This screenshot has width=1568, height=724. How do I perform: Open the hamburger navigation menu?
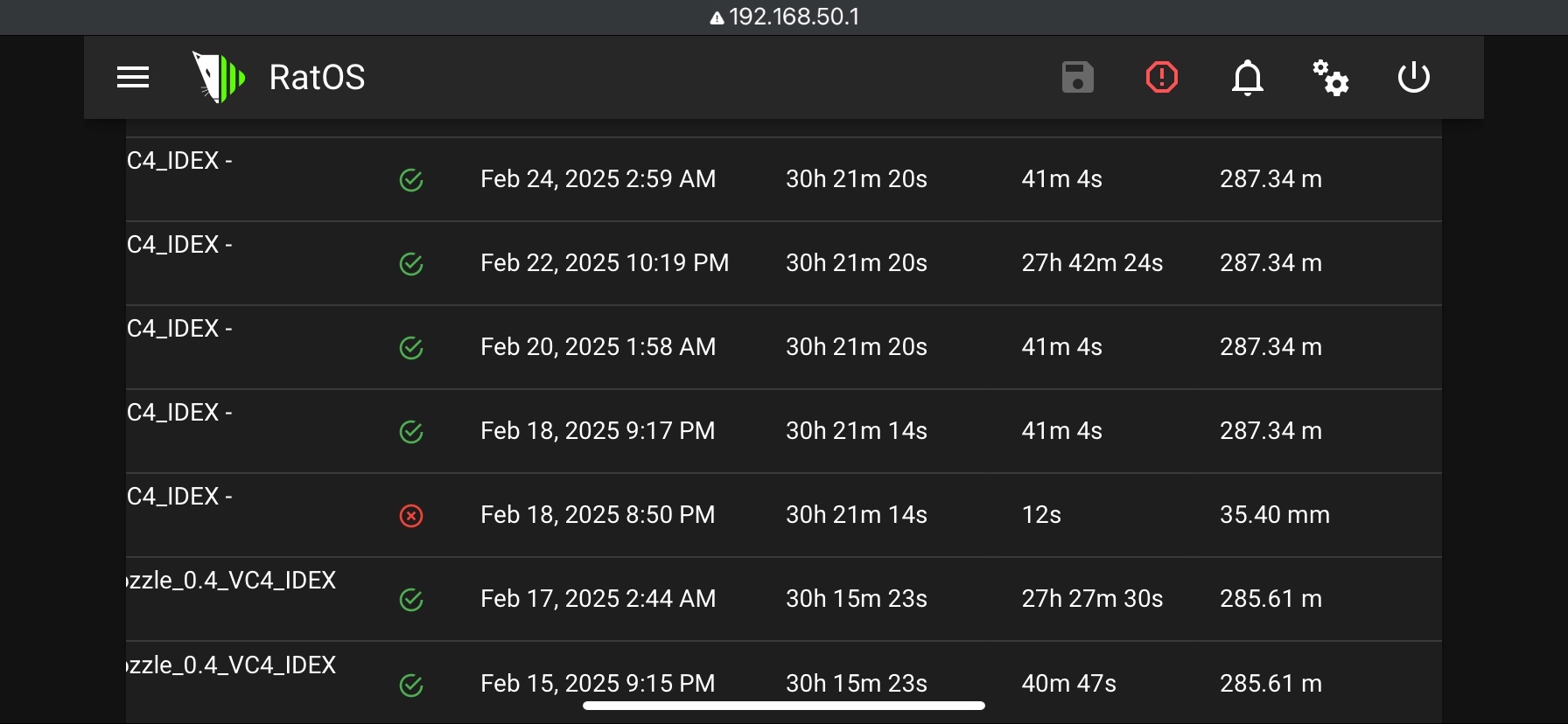click(x=133, y=77)
